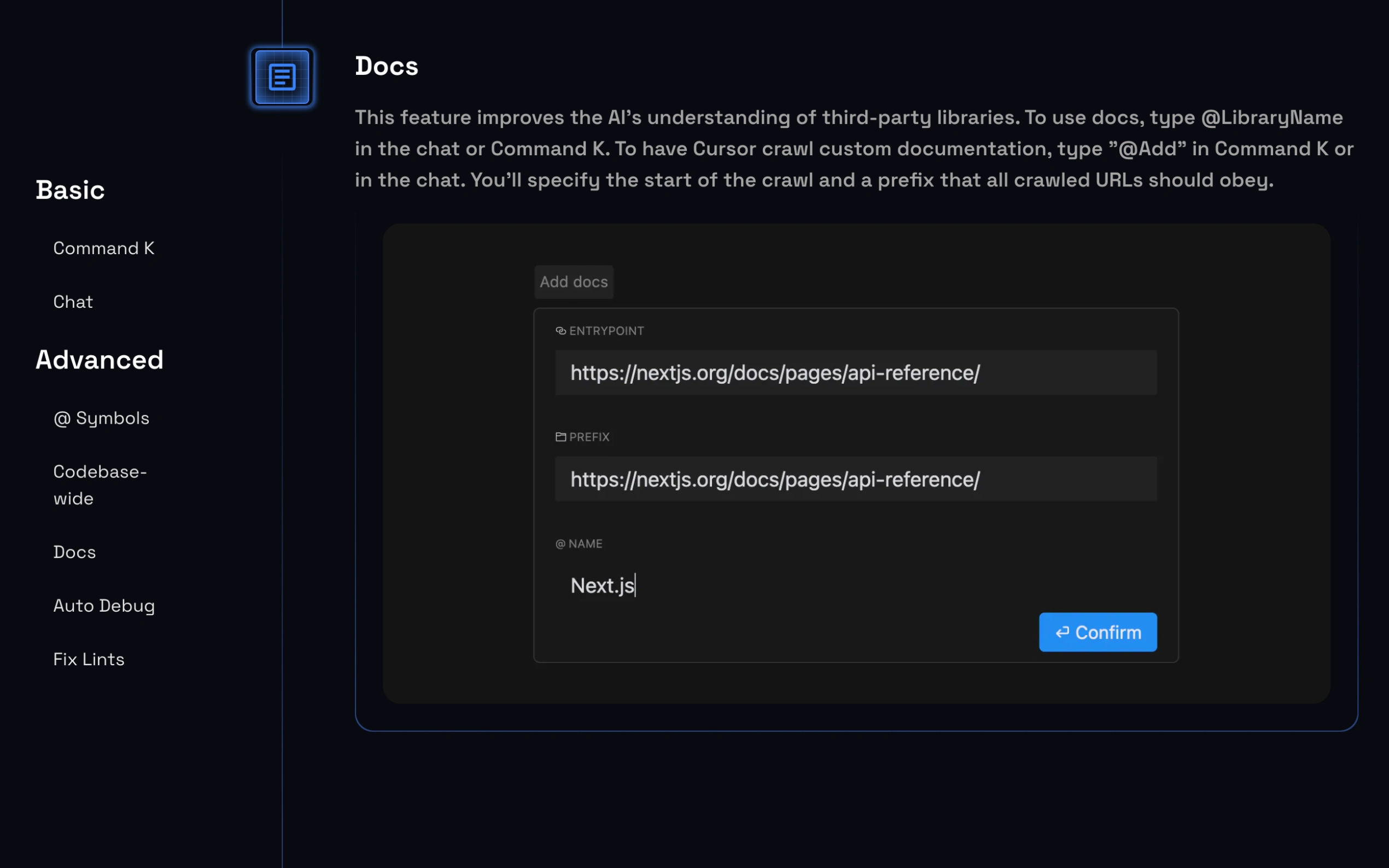
Task: Open the Codebase-wide sidebar item
Action: (x=100, y=484)
